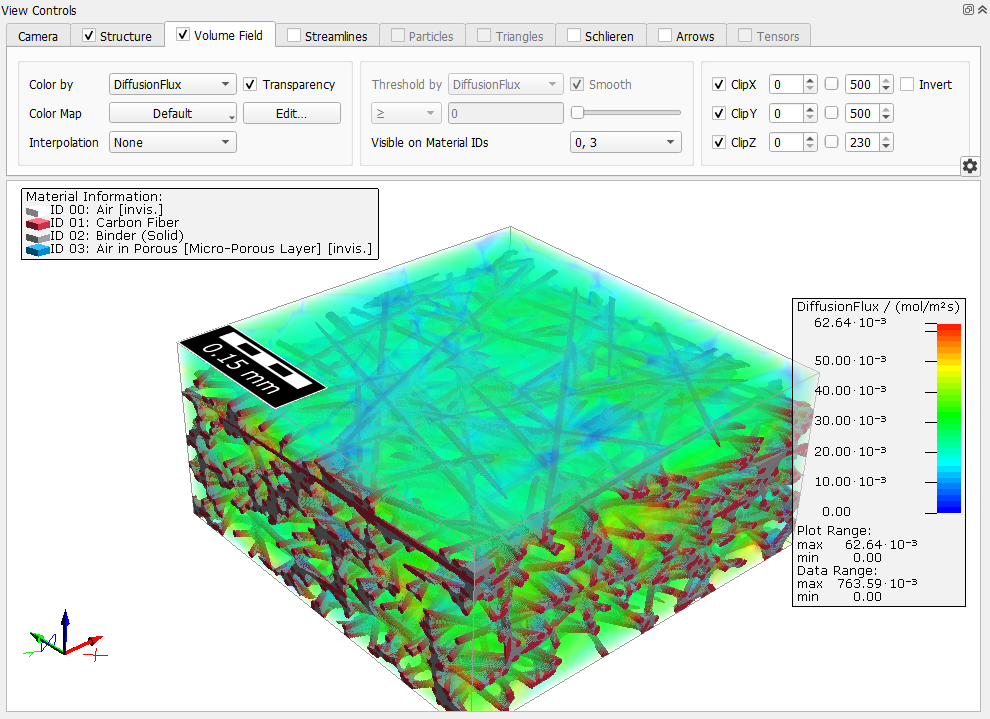Click the ClipZ max value field showing 230
990x719 pixels.
pos(863,142)
